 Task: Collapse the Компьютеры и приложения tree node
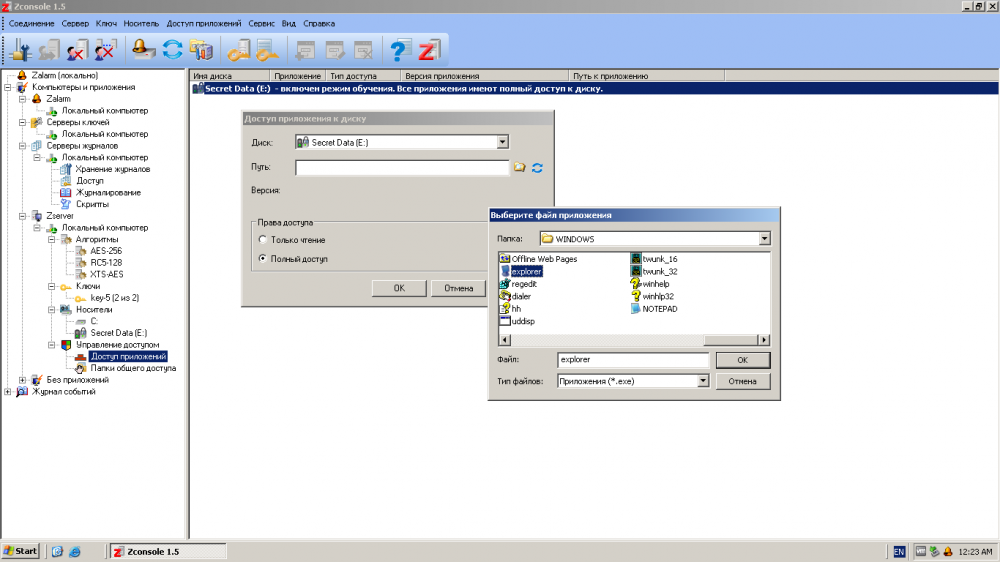pyautogui.click(x=8, y=87)
